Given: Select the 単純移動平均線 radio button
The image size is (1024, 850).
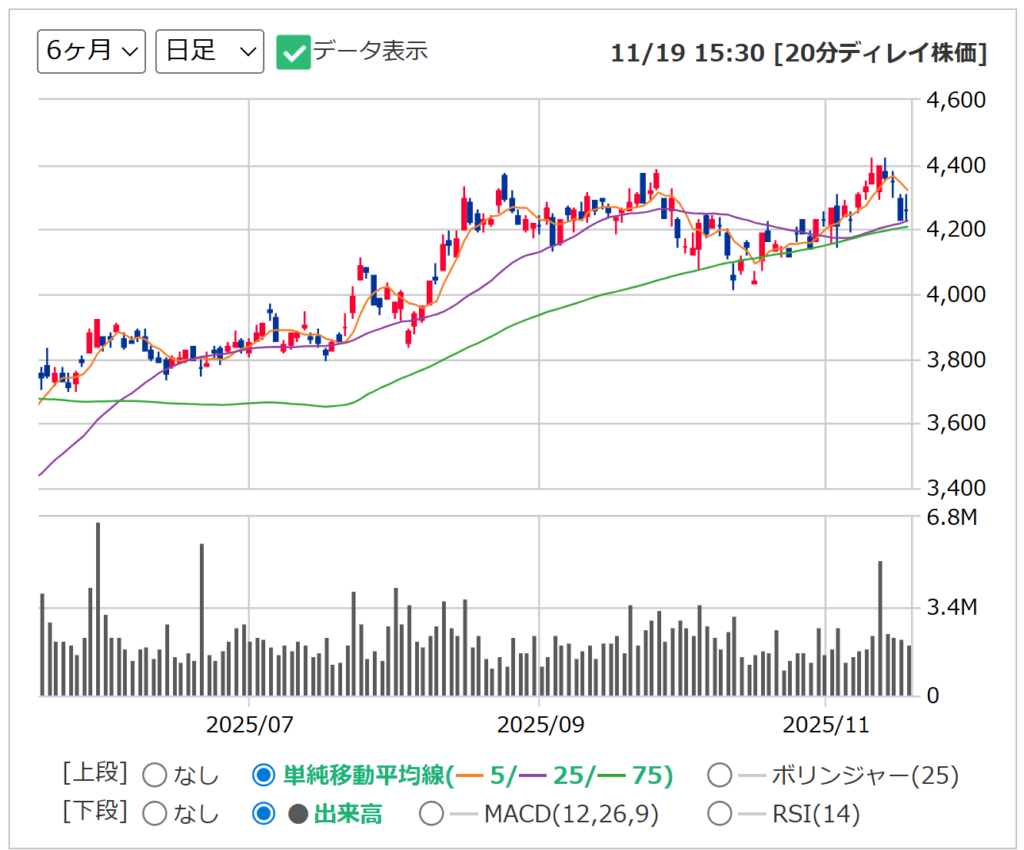Looking at the screenshot, I should [262, 773].
